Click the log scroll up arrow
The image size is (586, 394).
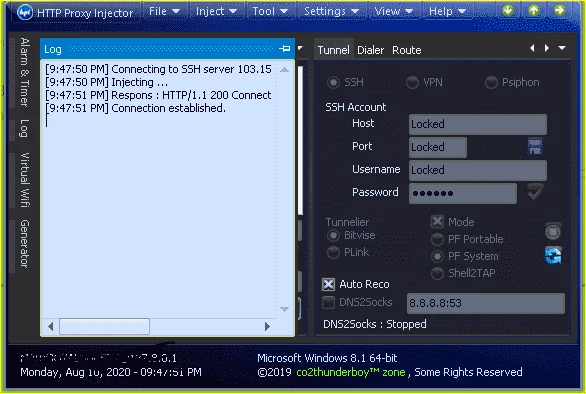(284, 70)
